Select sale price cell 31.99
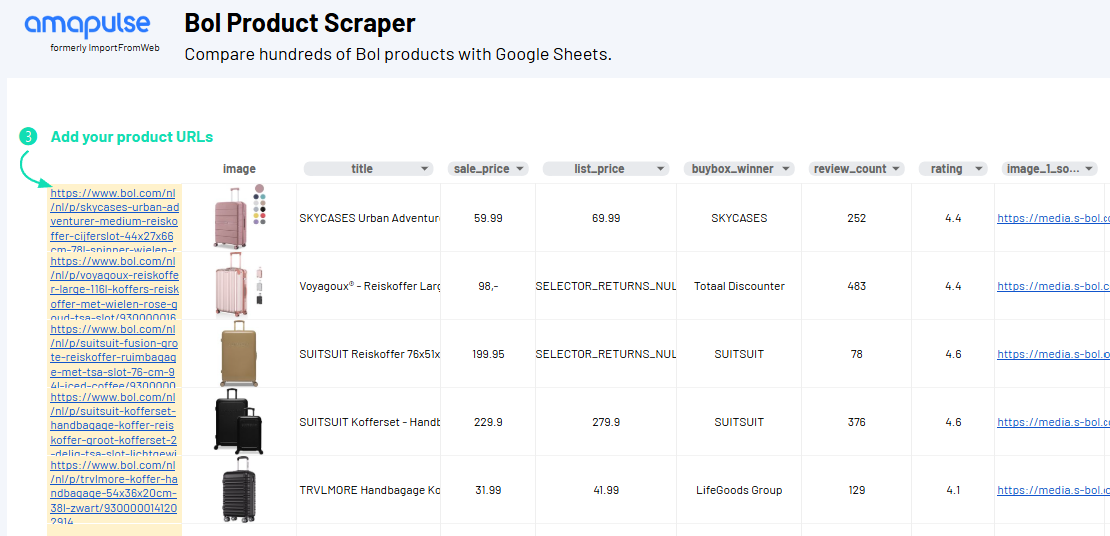Image resolution: width=1110 pixels, height=536 pixels. click(488, 490)
